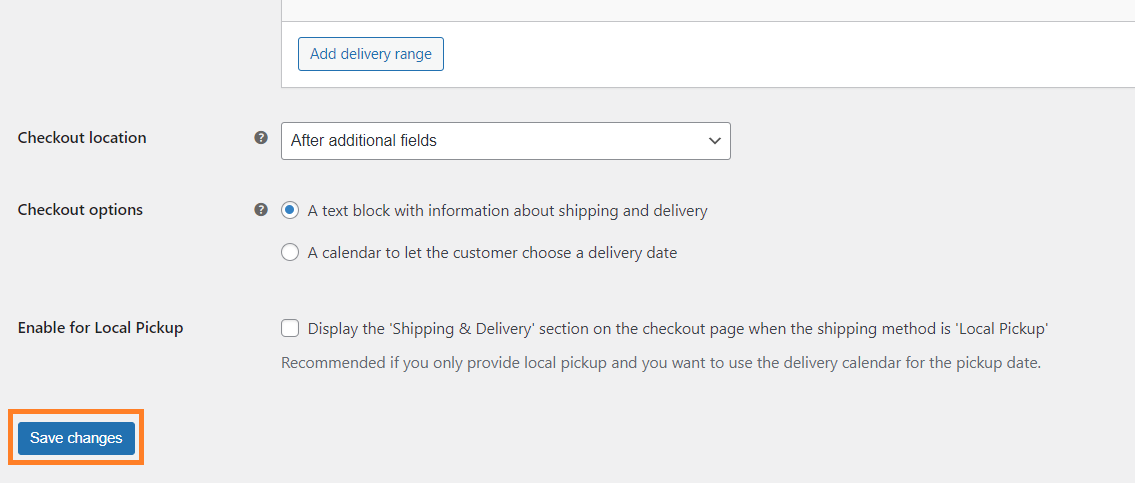Image resolution: width=1135 pixels, height=483 pixels.
Task: Open the "After additional fields" dropdown
Action: click(x=505, y=140)
